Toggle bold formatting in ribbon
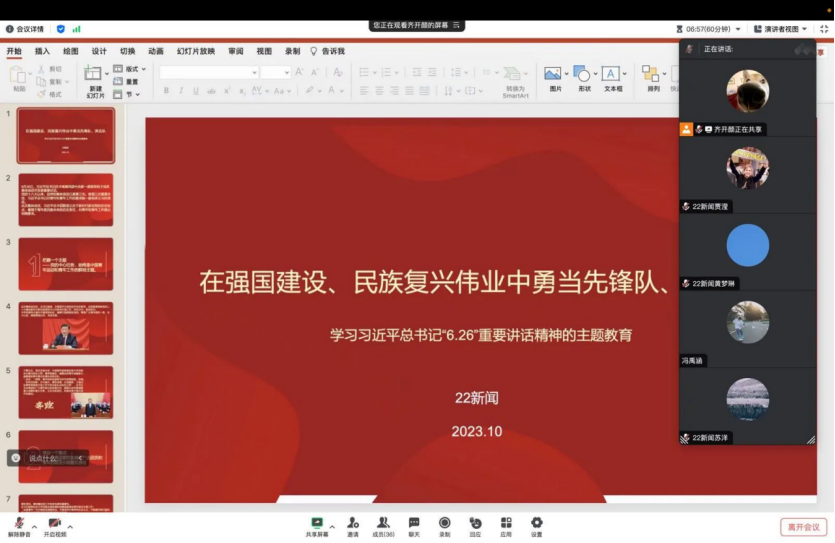 tap(166, 90)
